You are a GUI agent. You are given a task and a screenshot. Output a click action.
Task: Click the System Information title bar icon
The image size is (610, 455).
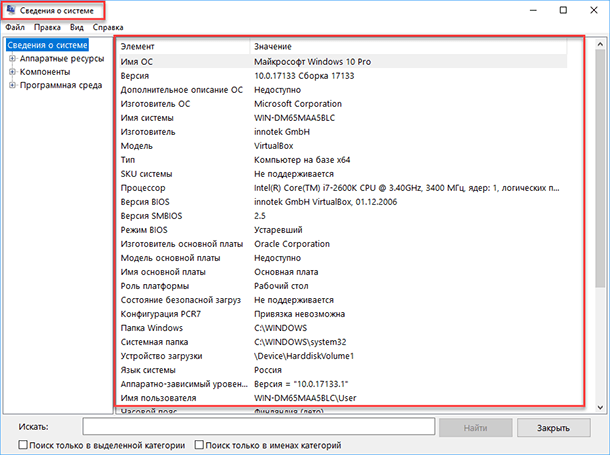pyautogui.click(x=11, y=10)
